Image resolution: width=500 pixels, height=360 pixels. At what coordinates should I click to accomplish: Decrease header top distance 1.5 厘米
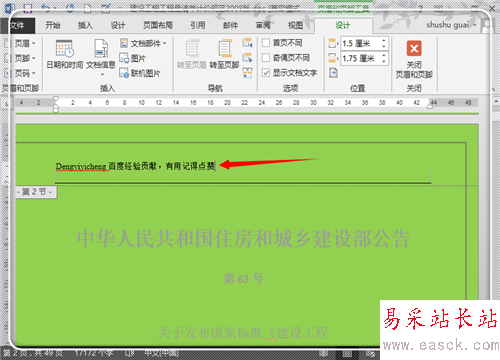[383, 46]
